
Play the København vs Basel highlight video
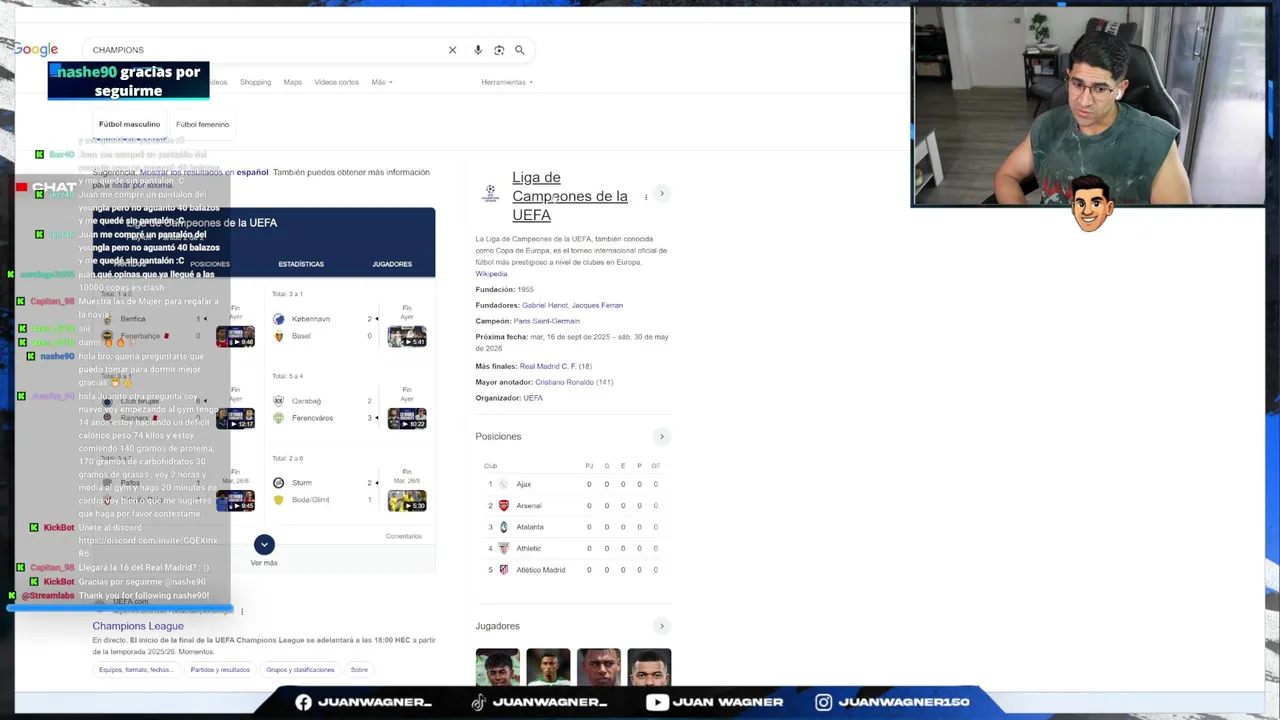[407, 337]
